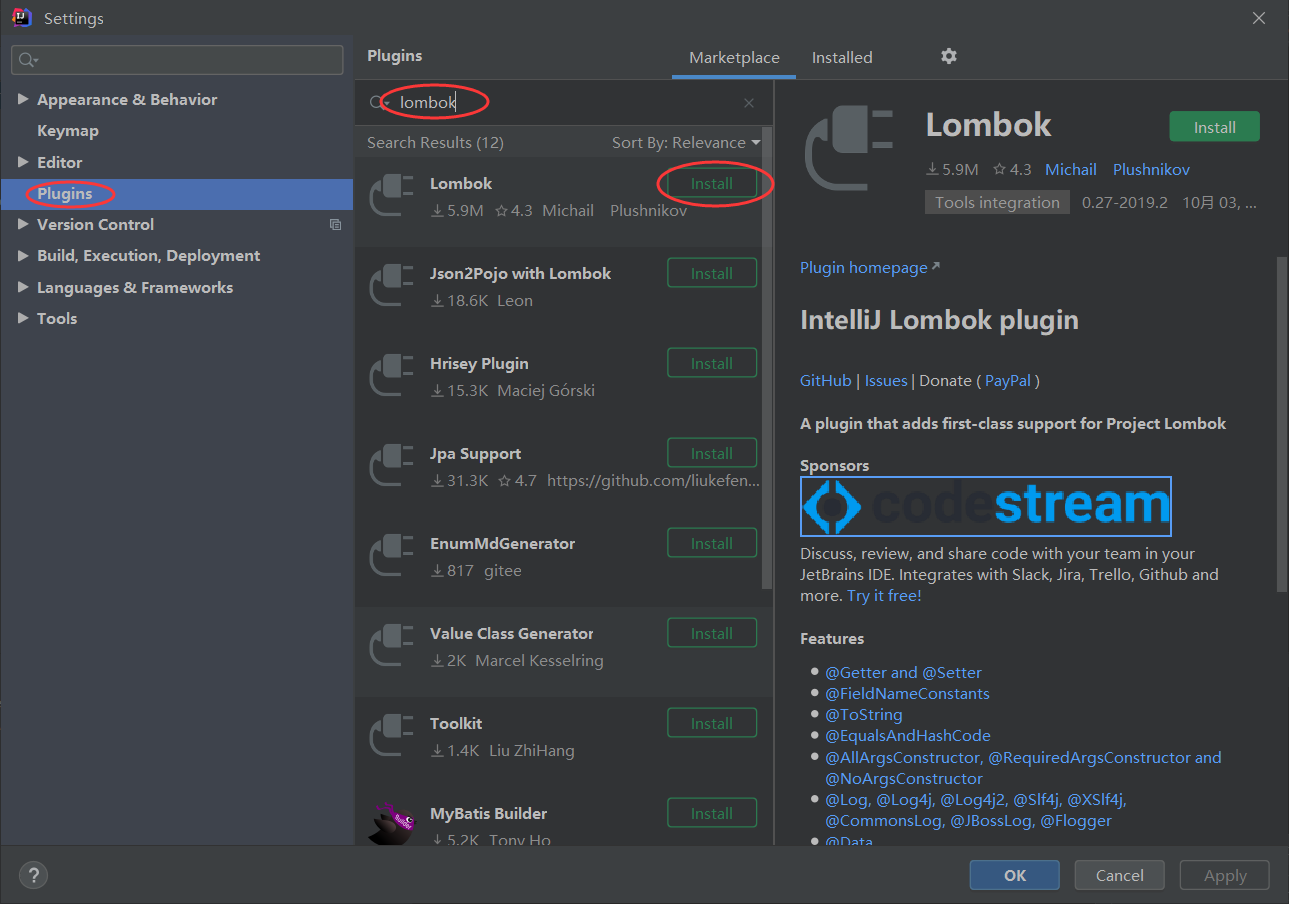Open the PayPal donate link
Image resolution: width=1289 pixels, height=904 pixels.
click(1010, 381)
